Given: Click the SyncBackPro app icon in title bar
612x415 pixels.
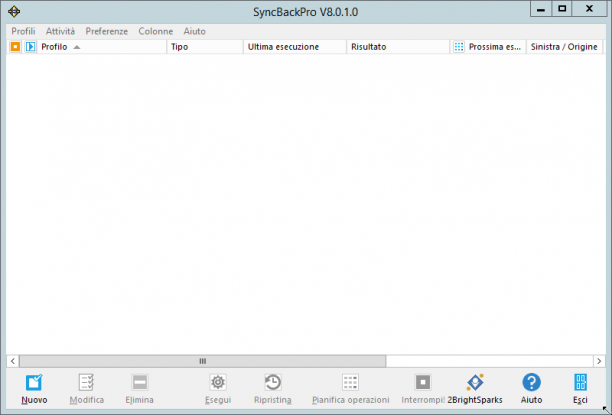Looking at the screenshot, I should point(14,11).
